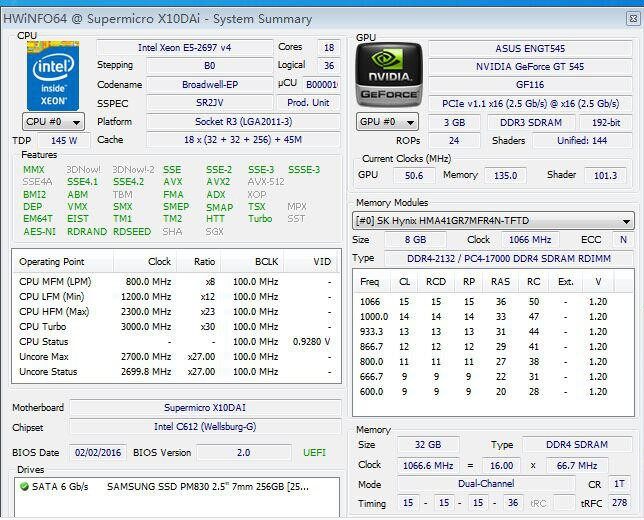Click the 3 GB video memory field
644x520 pixels.
coord(454,122)
